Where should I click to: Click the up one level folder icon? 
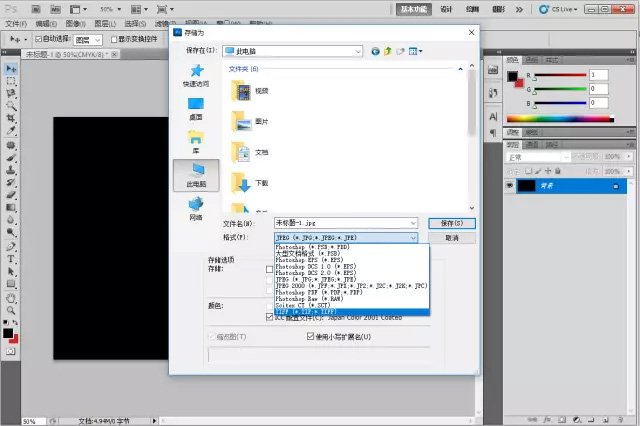coord(389,50)
